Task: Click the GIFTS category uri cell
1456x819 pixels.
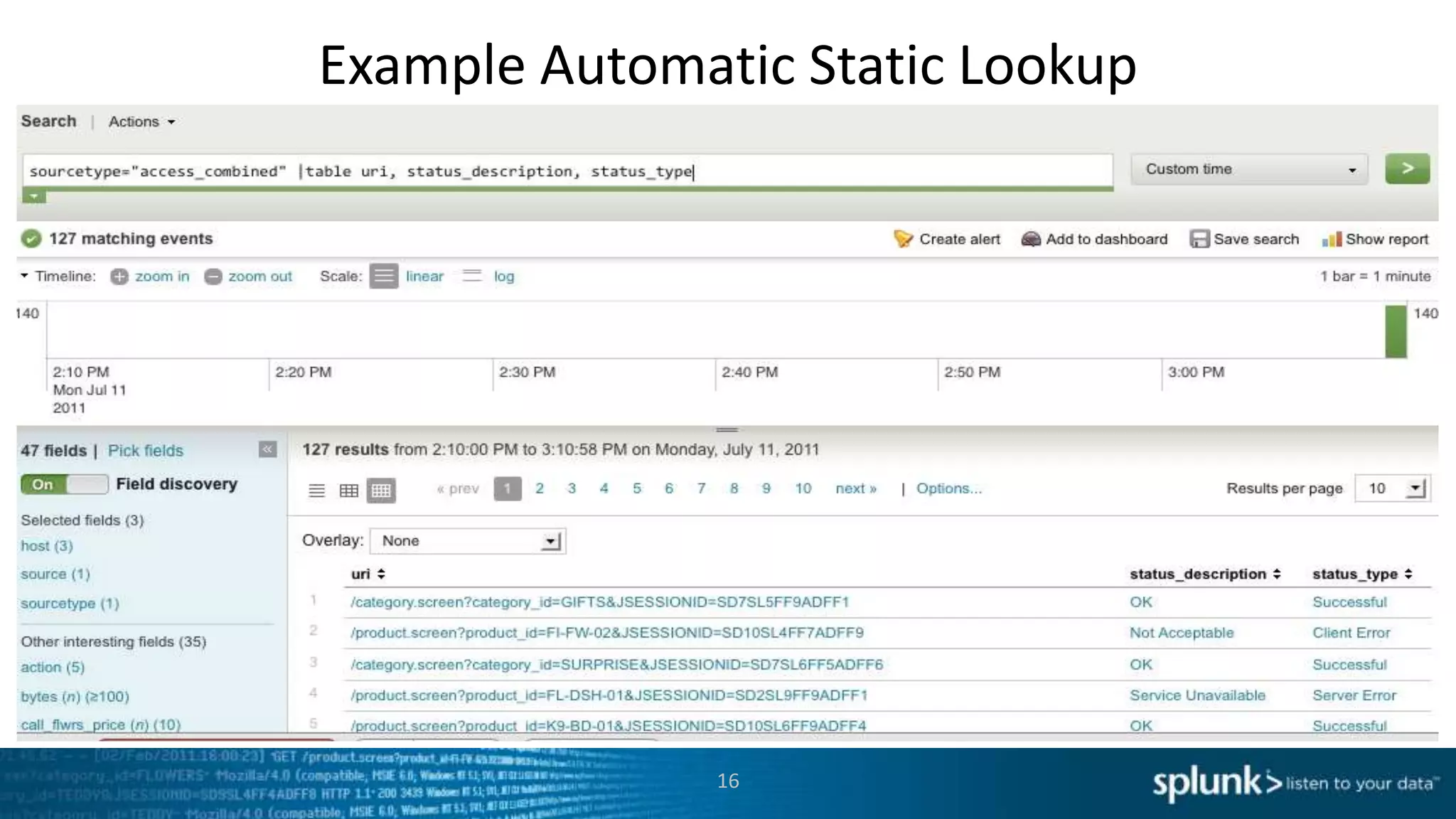Action: click(x=600, y=602)
